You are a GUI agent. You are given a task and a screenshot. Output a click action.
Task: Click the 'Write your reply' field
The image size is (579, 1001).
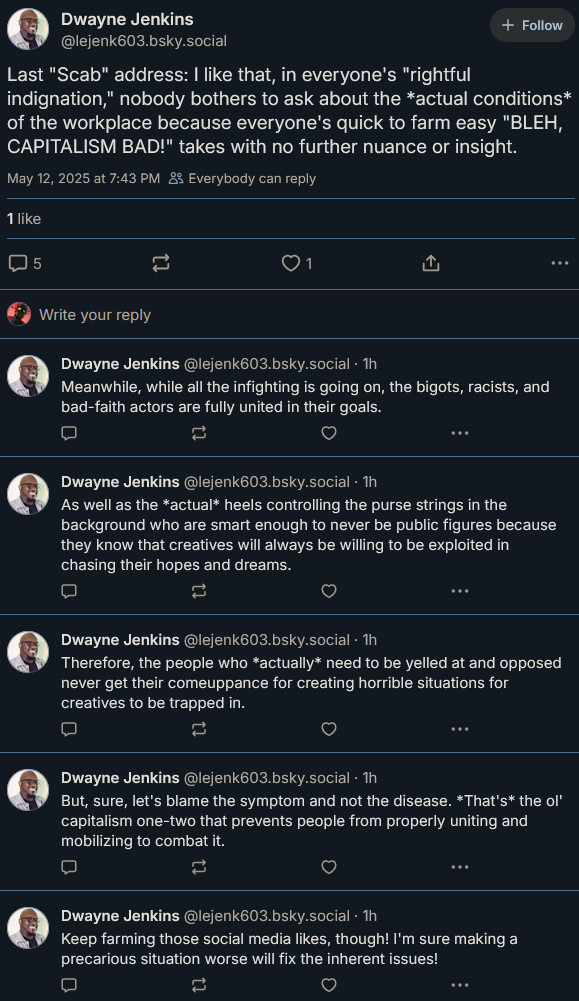pyautogui.click(x=289, y=315)
